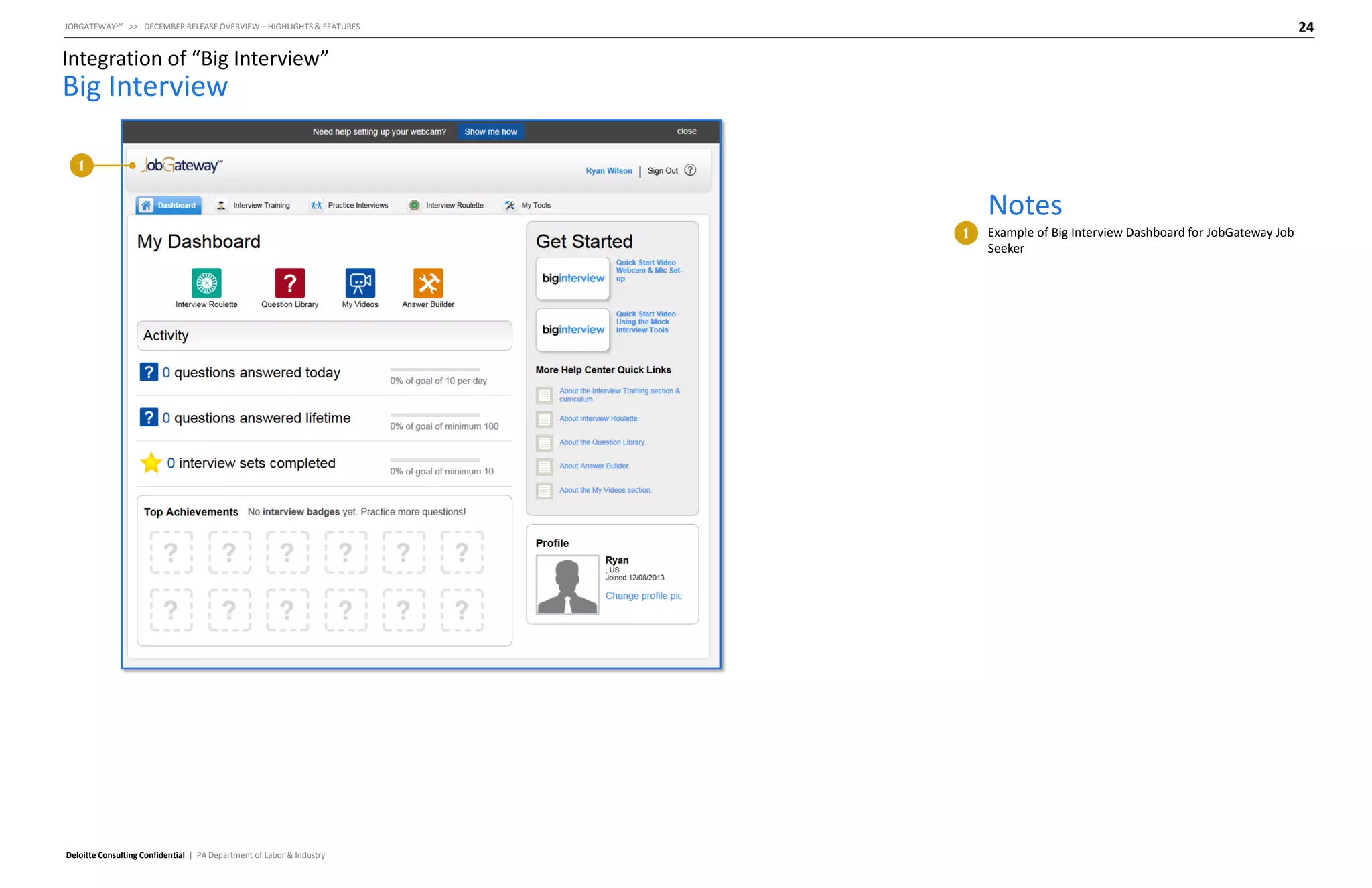Click the '0% of goal of 10 per day' text

439,381
